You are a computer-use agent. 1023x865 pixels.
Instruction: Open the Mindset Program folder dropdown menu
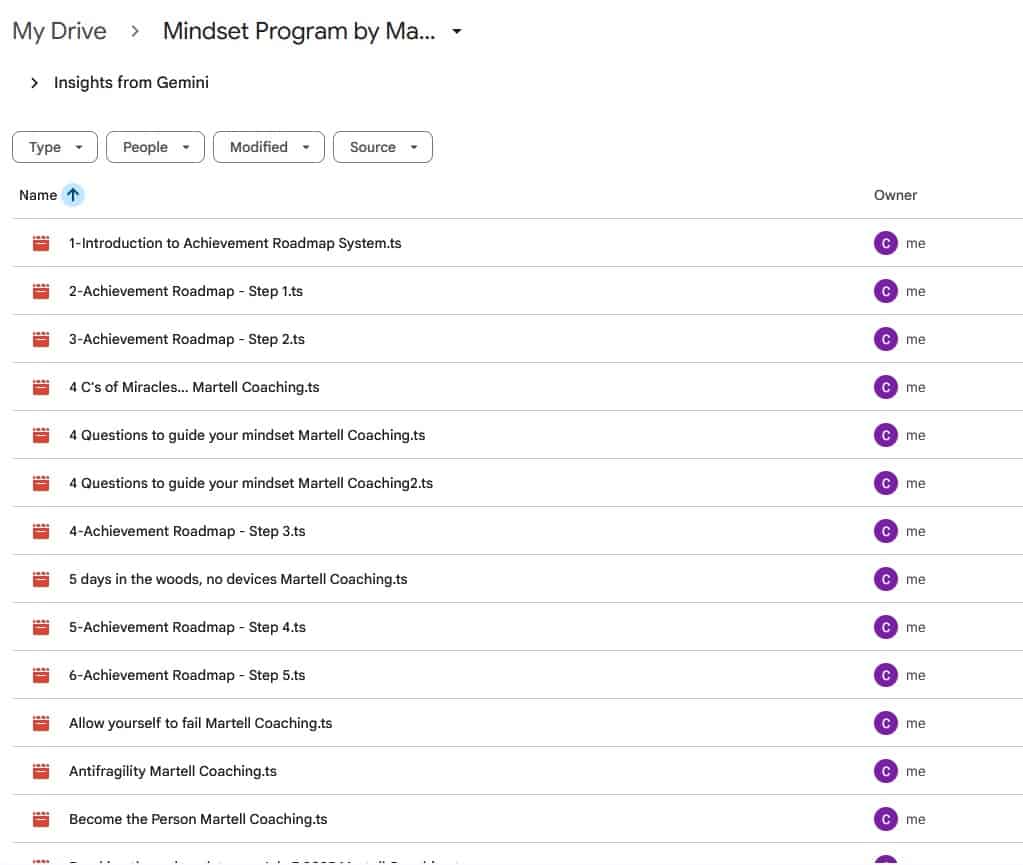coord(457,32)
